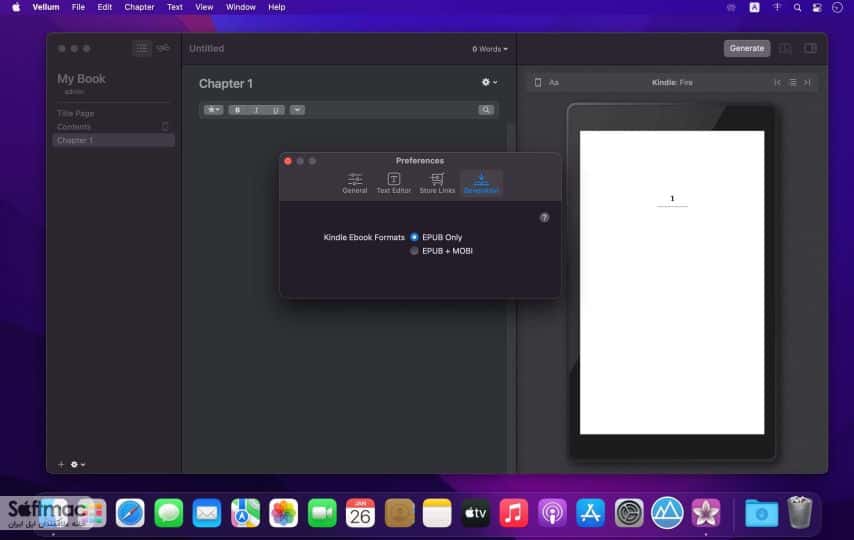Open Safari from the Dock

click(x=130, y=513)
